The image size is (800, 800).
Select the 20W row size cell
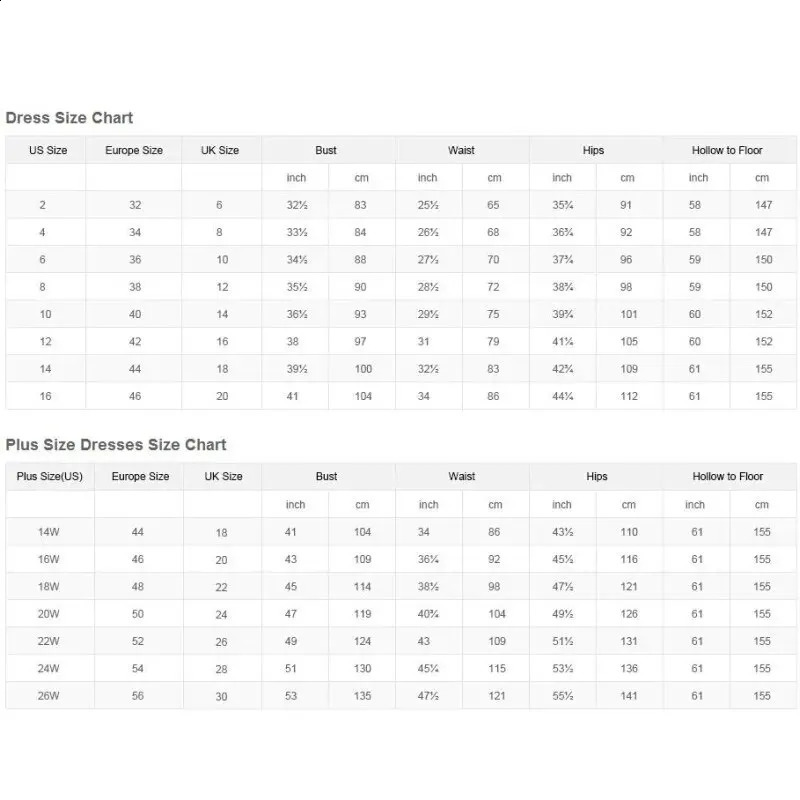(48, 614)
